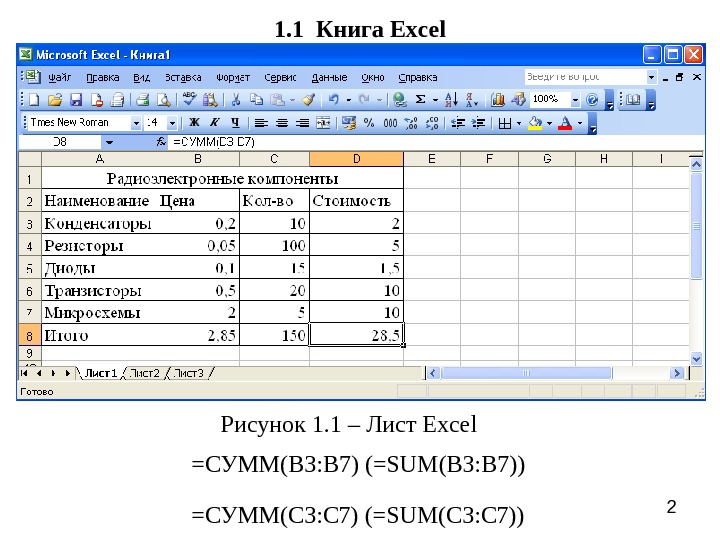
Task: Apply the red Font Color A
Action: [x=565, y=123]
